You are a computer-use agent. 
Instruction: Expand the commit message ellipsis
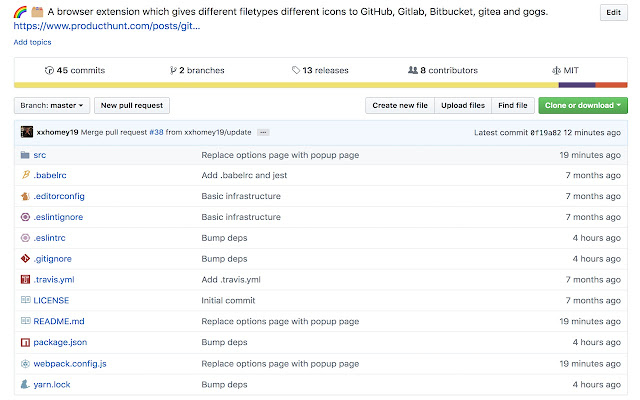pos(263,132)
